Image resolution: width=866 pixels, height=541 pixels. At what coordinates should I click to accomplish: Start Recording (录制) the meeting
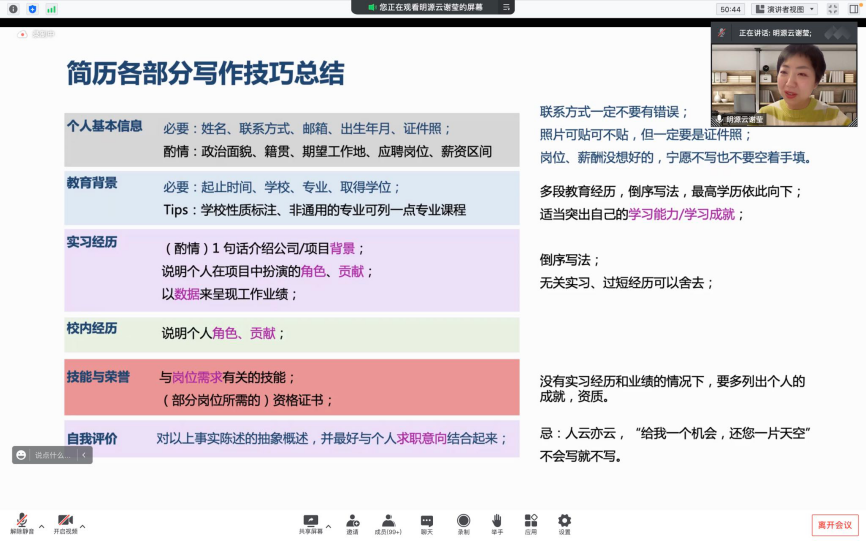[463, 523]
